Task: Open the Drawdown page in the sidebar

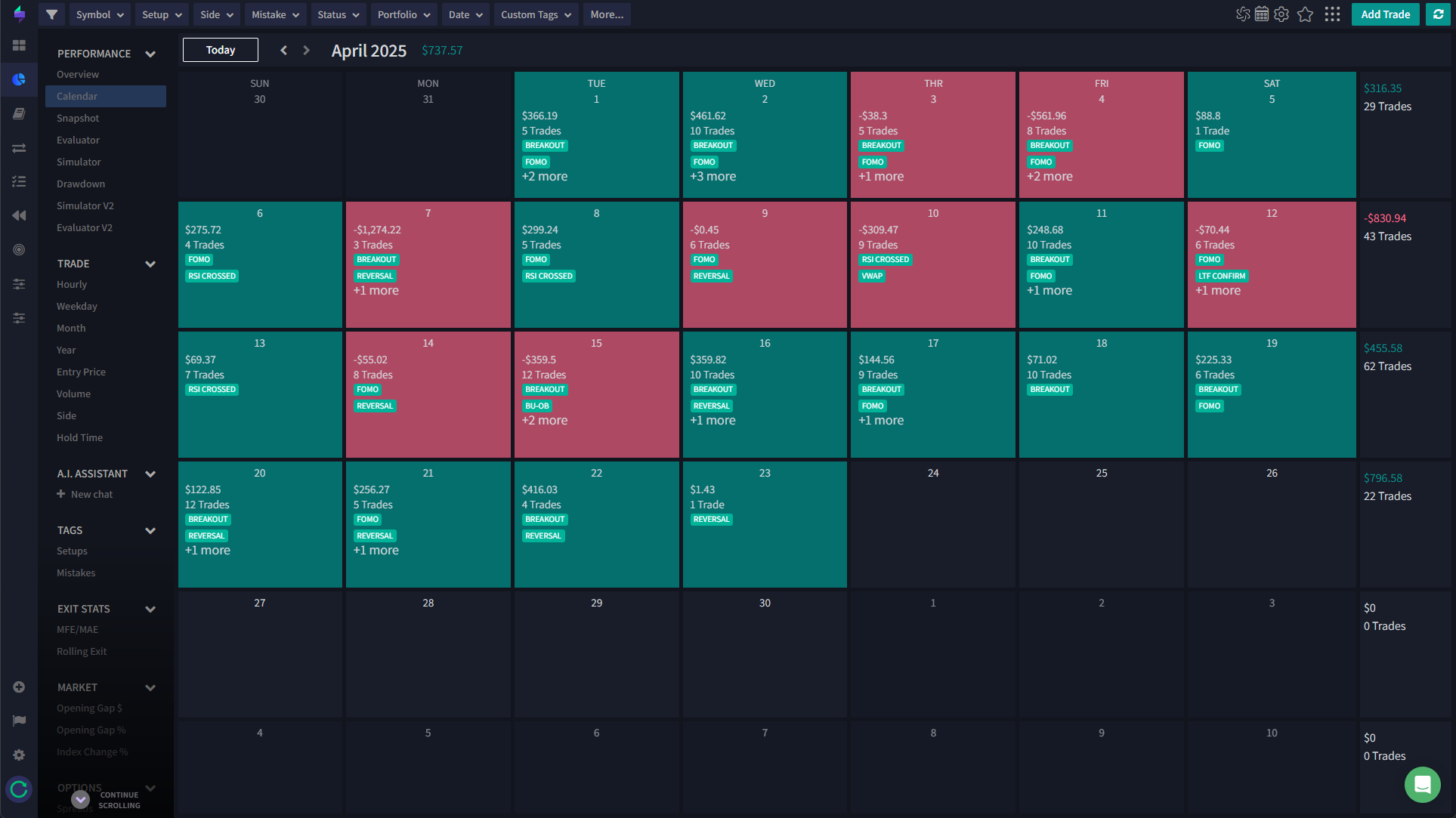Action: [80, 184]
